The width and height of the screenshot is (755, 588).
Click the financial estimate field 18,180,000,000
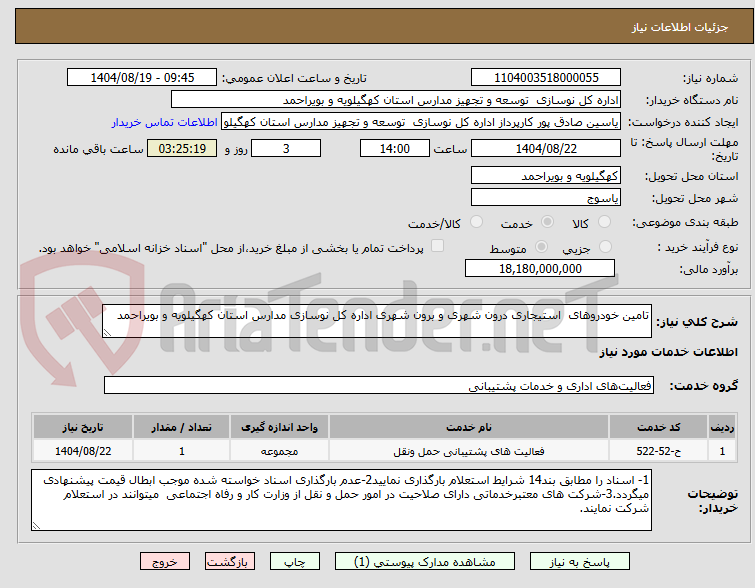click(540, 268)
